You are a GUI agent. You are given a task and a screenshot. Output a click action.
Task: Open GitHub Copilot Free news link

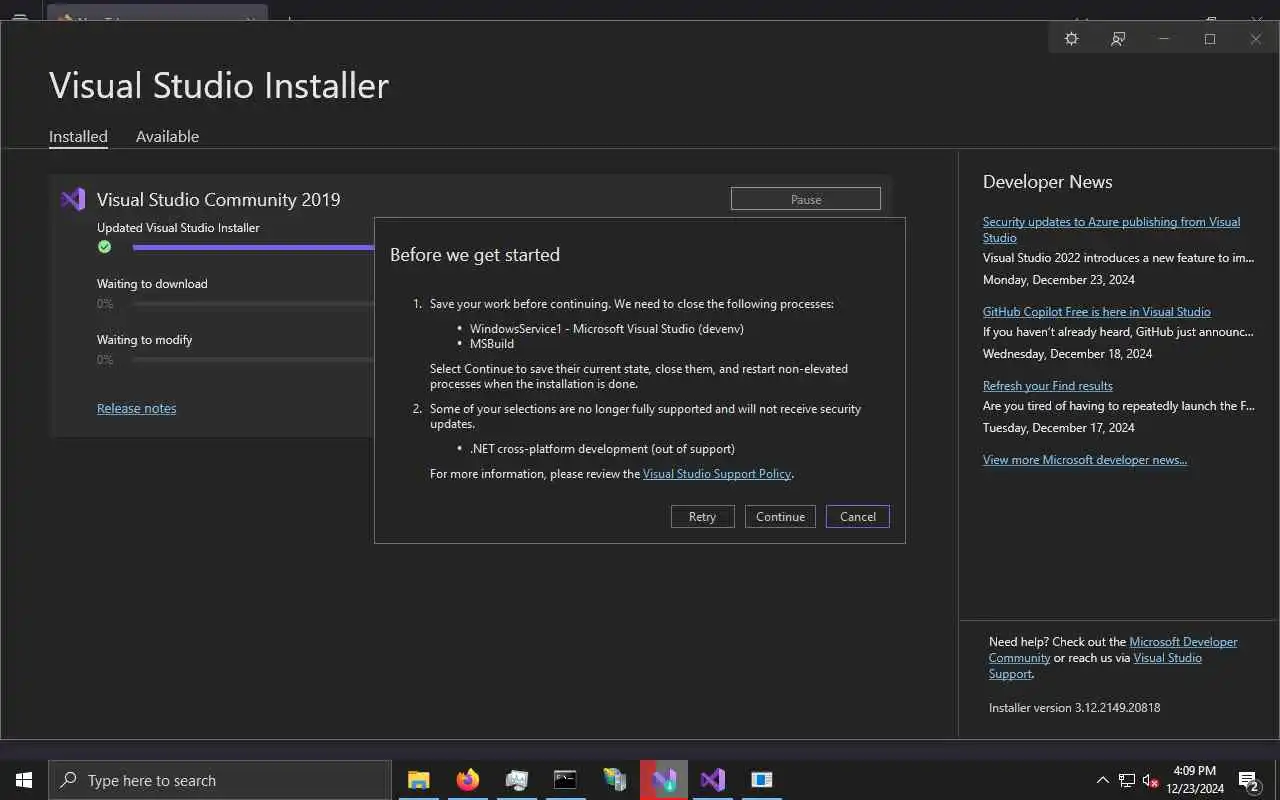pyautogui.click(x=1097, y=312)
